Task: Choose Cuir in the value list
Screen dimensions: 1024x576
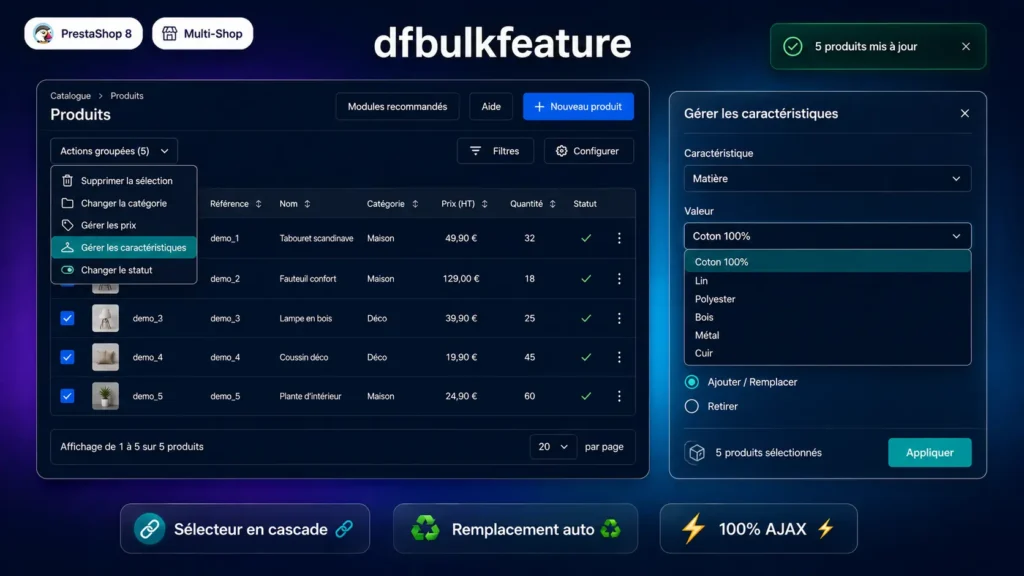Action: point(827,353)
